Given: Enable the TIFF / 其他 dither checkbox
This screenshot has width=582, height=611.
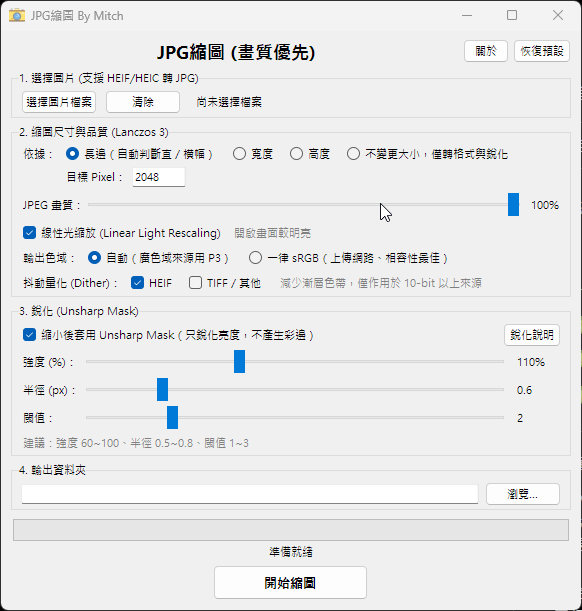Looking at the screenshot, I should click(x=195, y=283).
